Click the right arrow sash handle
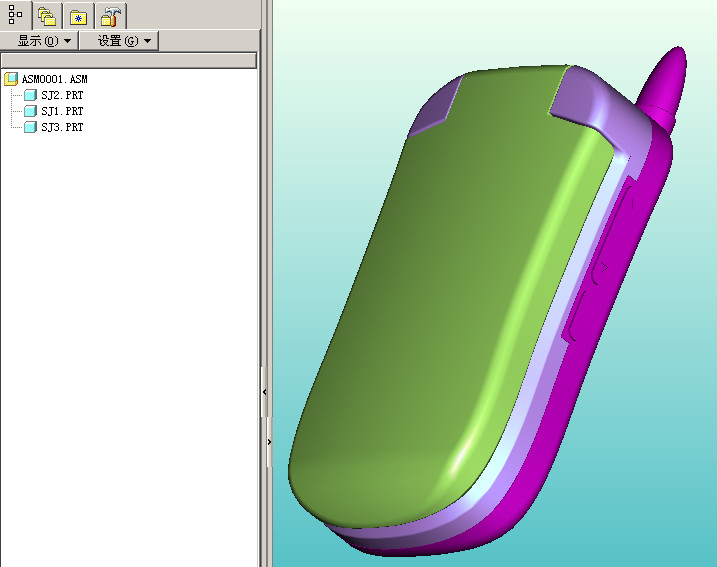This screenshot has width=717, height=567. [x=269, y=442]
